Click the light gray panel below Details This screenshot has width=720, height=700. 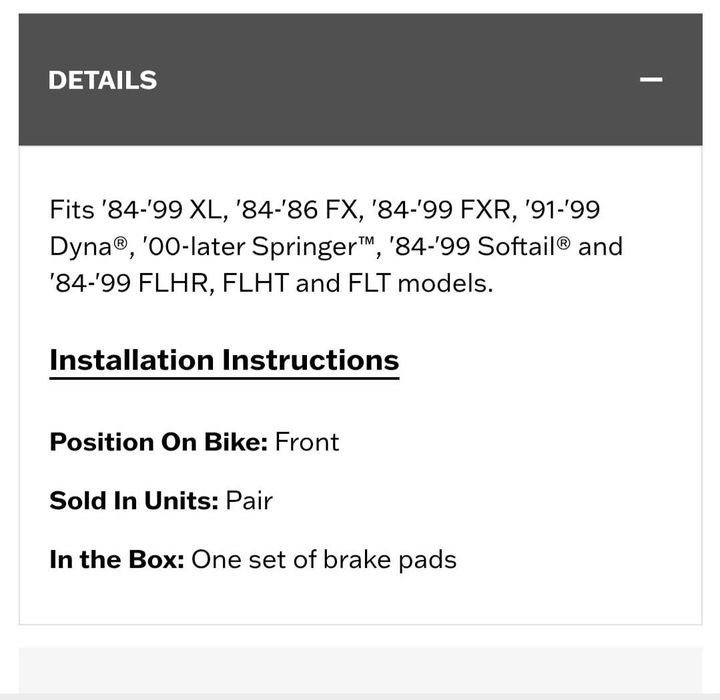pos(360,670)
